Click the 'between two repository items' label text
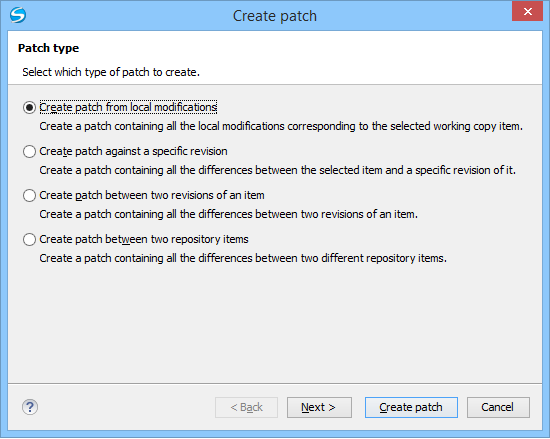550x439 pixels. tap(177, 239)
